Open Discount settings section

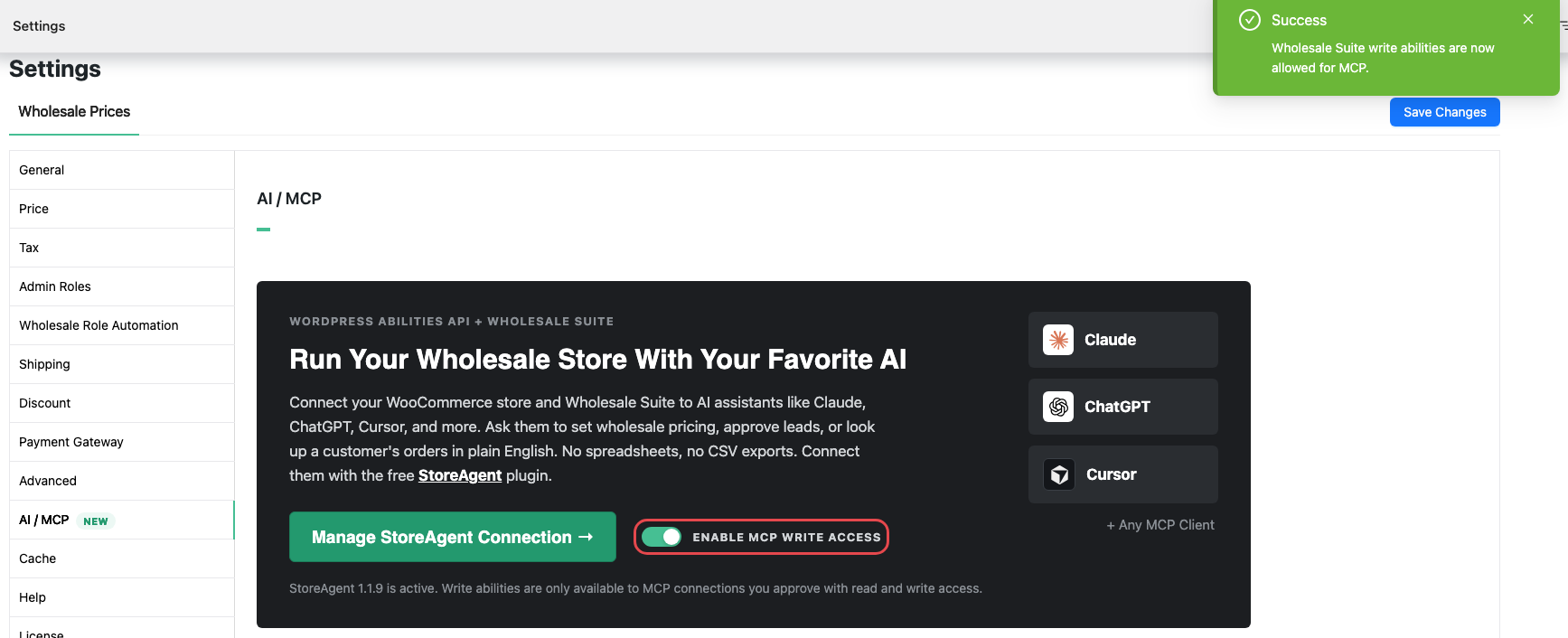point(122,403)
